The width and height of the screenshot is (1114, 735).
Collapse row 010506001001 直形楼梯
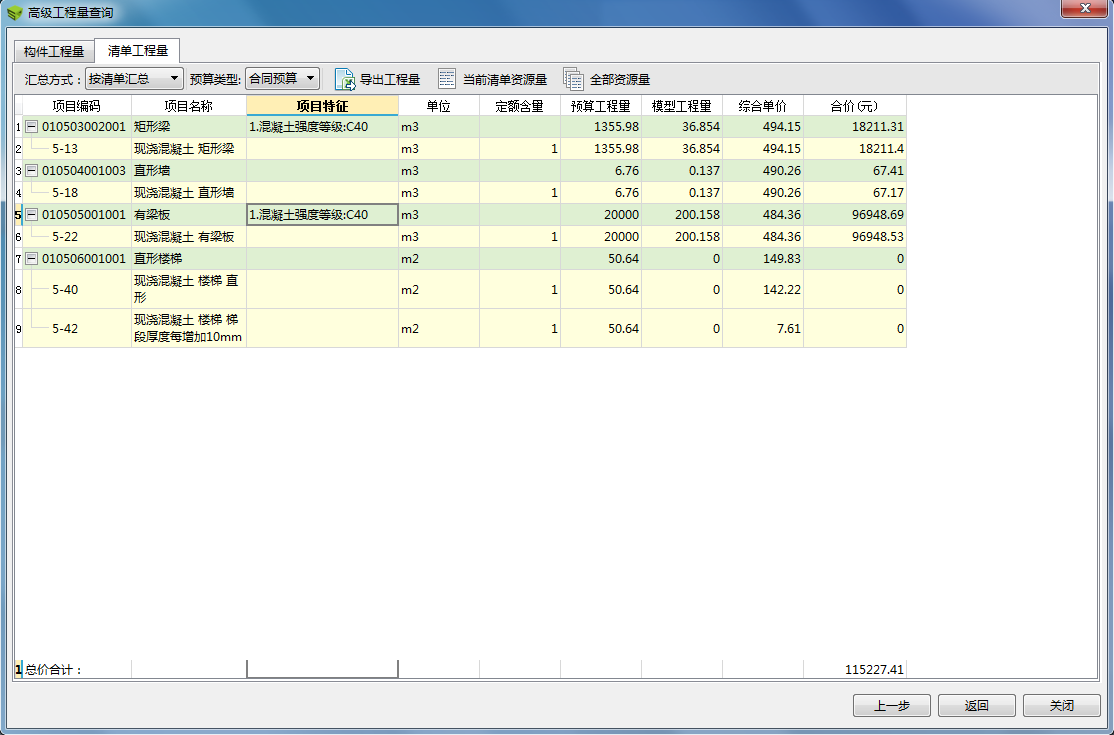tap(31, 258)
